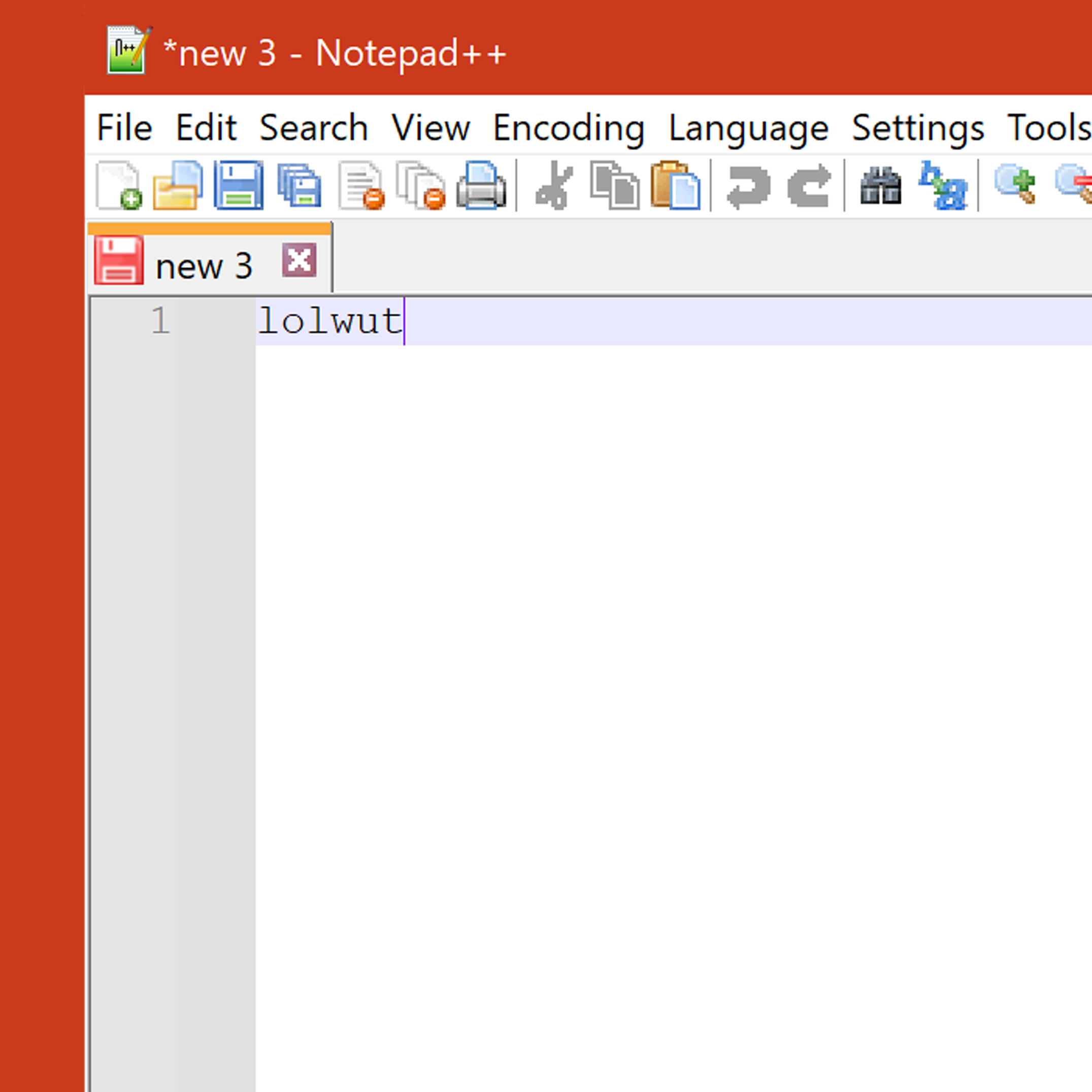The width and height of the screenshot is (1092, 1092).
Task: Click the Close All documents icon
Action: [421, 185]
